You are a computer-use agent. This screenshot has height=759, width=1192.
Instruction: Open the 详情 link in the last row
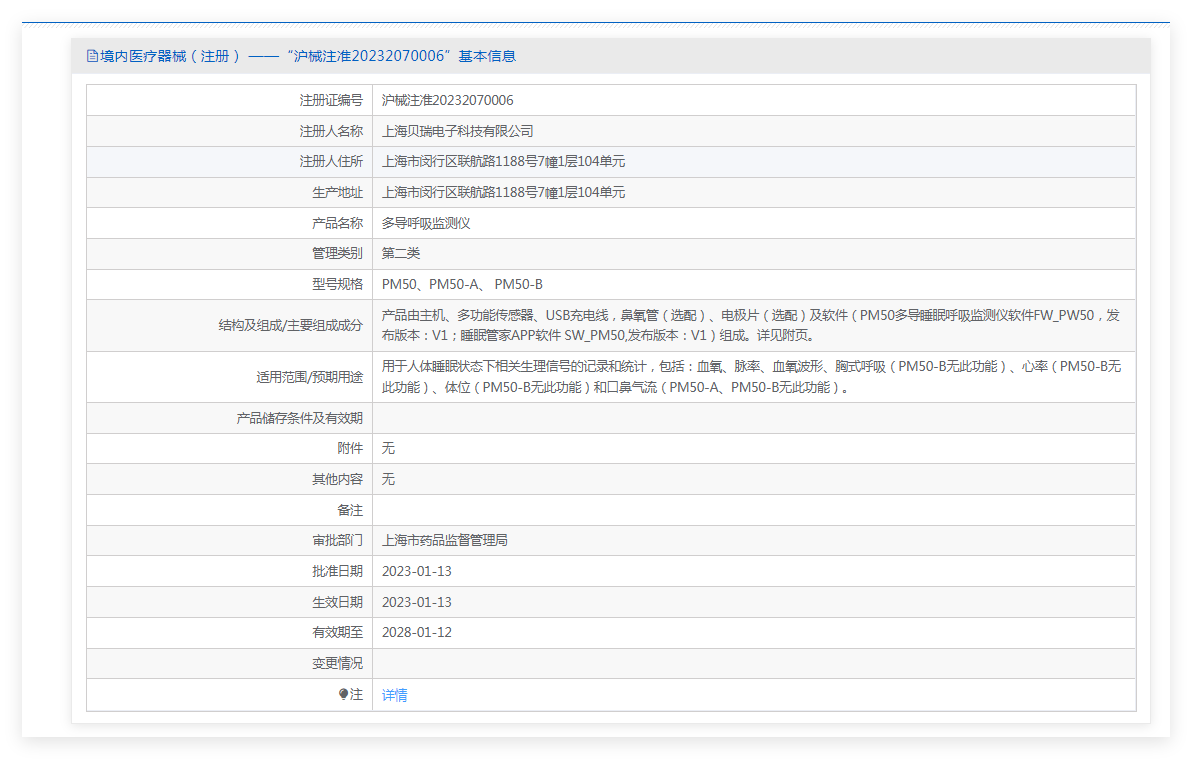click(394, 695)
